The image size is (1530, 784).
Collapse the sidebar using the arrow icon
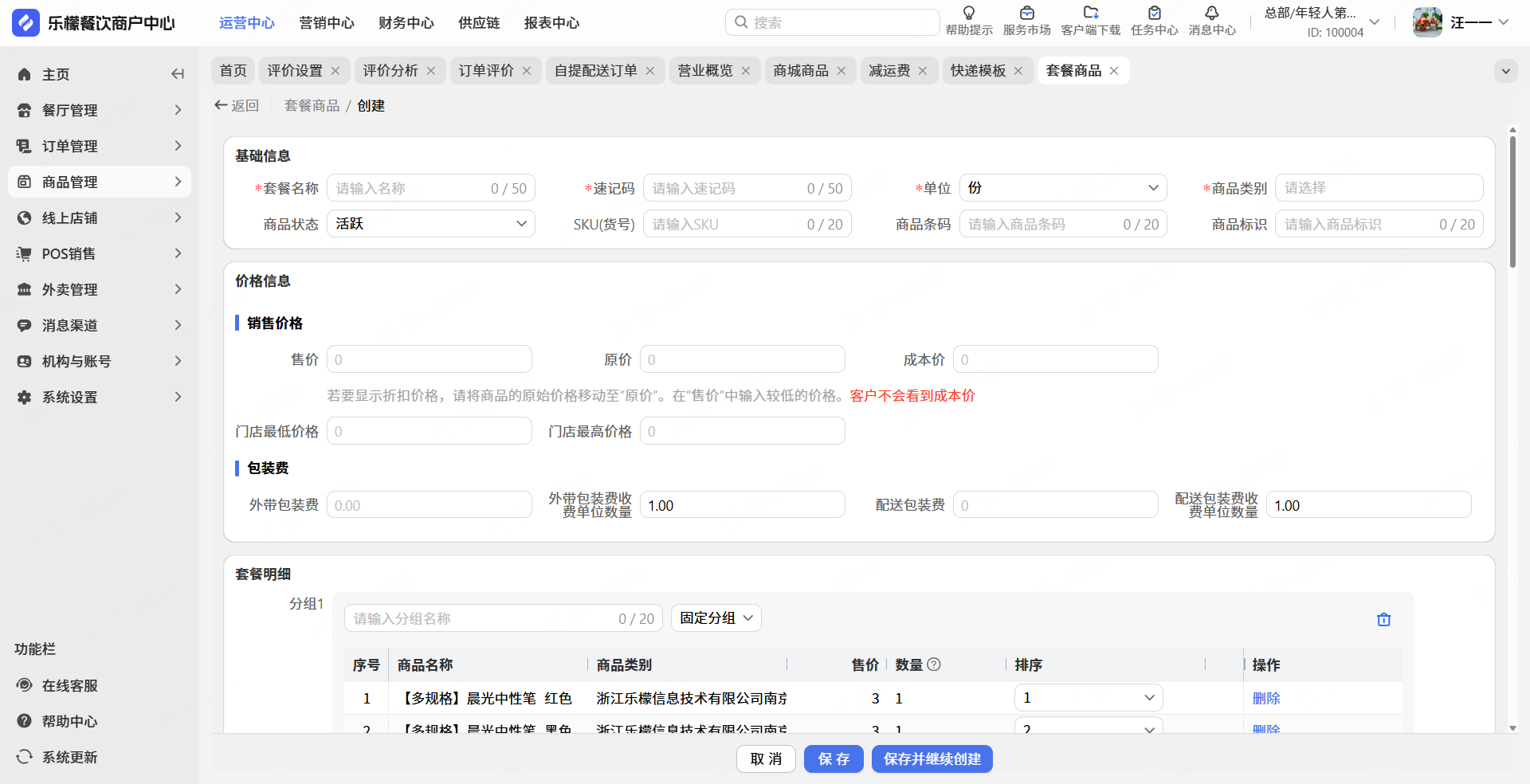click(178, 74)
